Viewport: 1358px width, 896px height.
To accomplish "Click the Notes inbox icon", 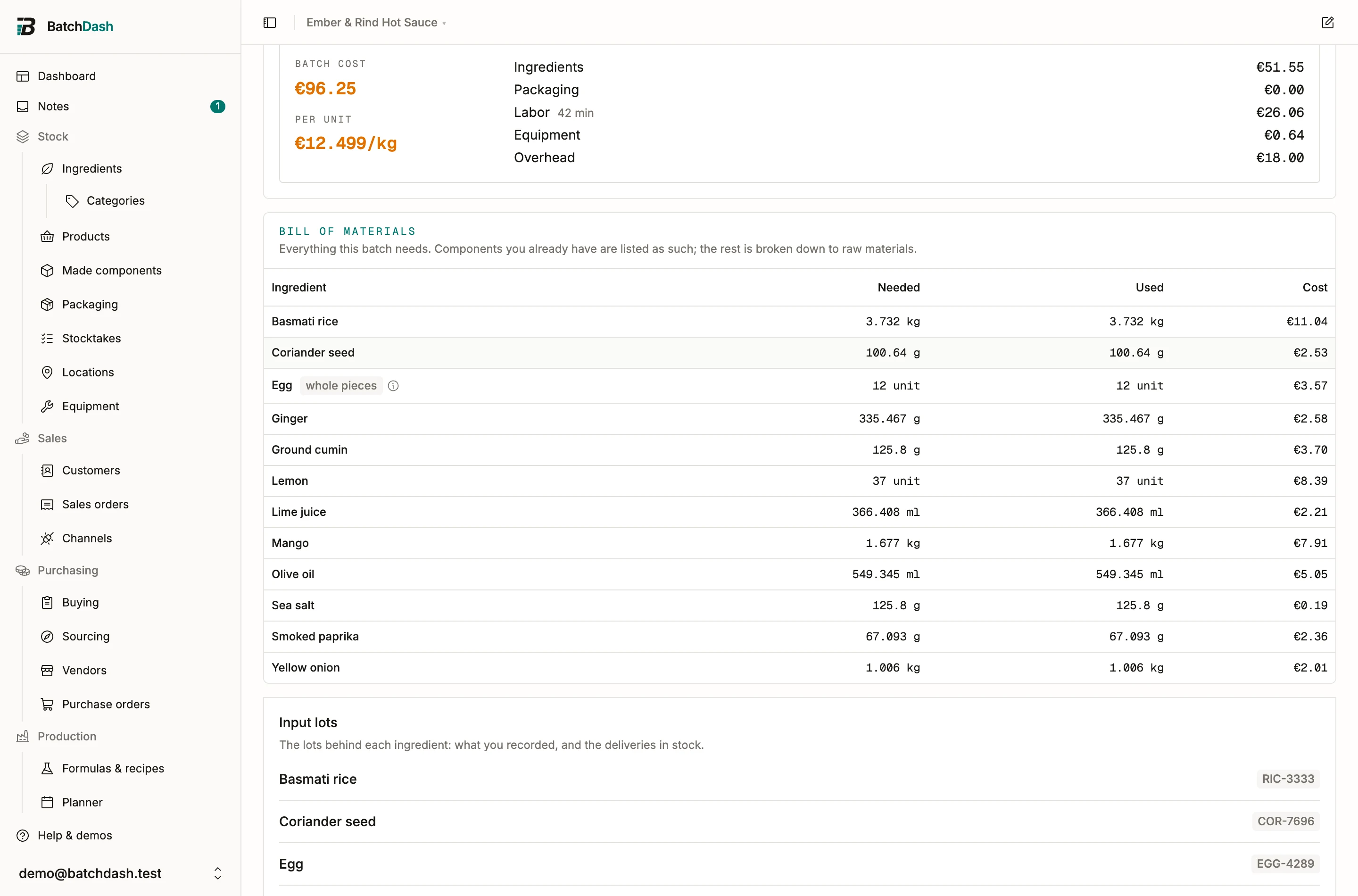I will [23, 106].
